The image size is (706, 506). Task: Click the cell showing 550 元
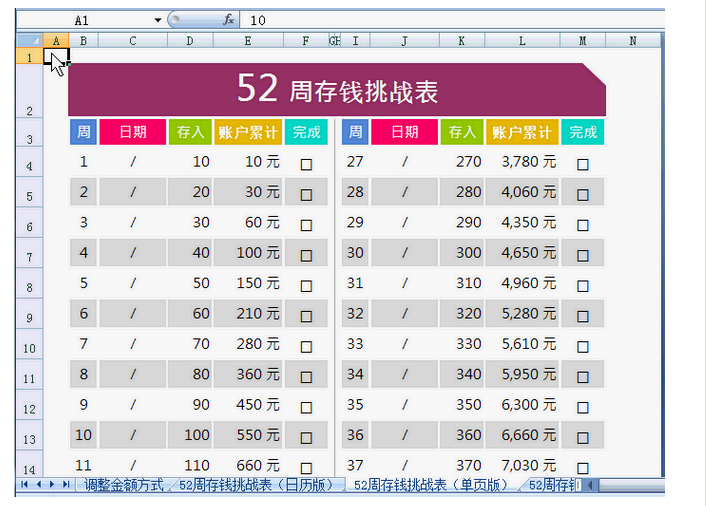[248, 435]
